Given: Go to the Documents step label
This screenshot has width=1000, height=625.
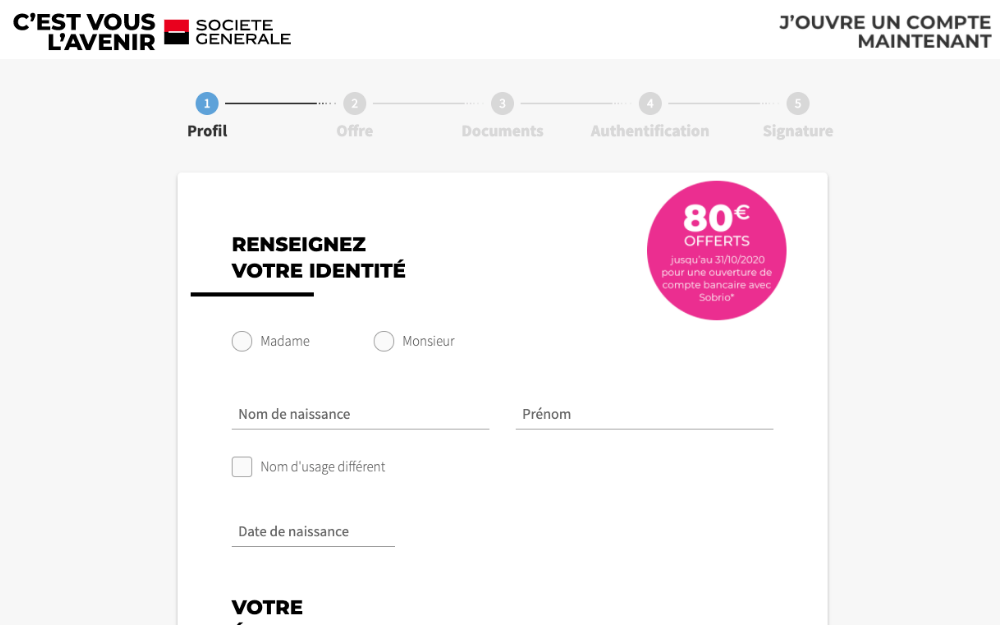Looking at the screenshot, I should coord(503,131).
